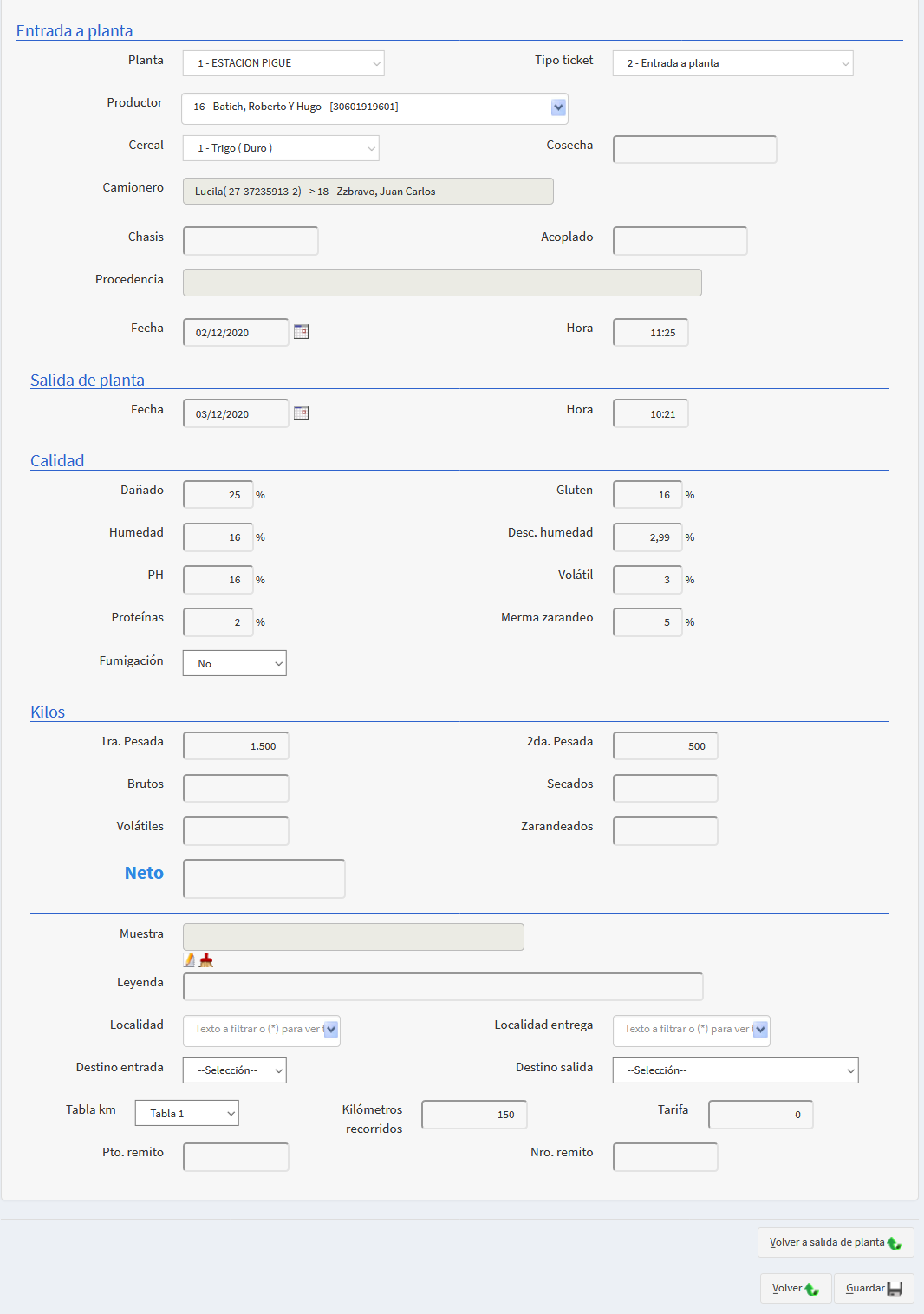Image resolution: width=924 pixels, height=1314 pixels.
Task: Click the Volver button
Action: (x=795, y=1288)
